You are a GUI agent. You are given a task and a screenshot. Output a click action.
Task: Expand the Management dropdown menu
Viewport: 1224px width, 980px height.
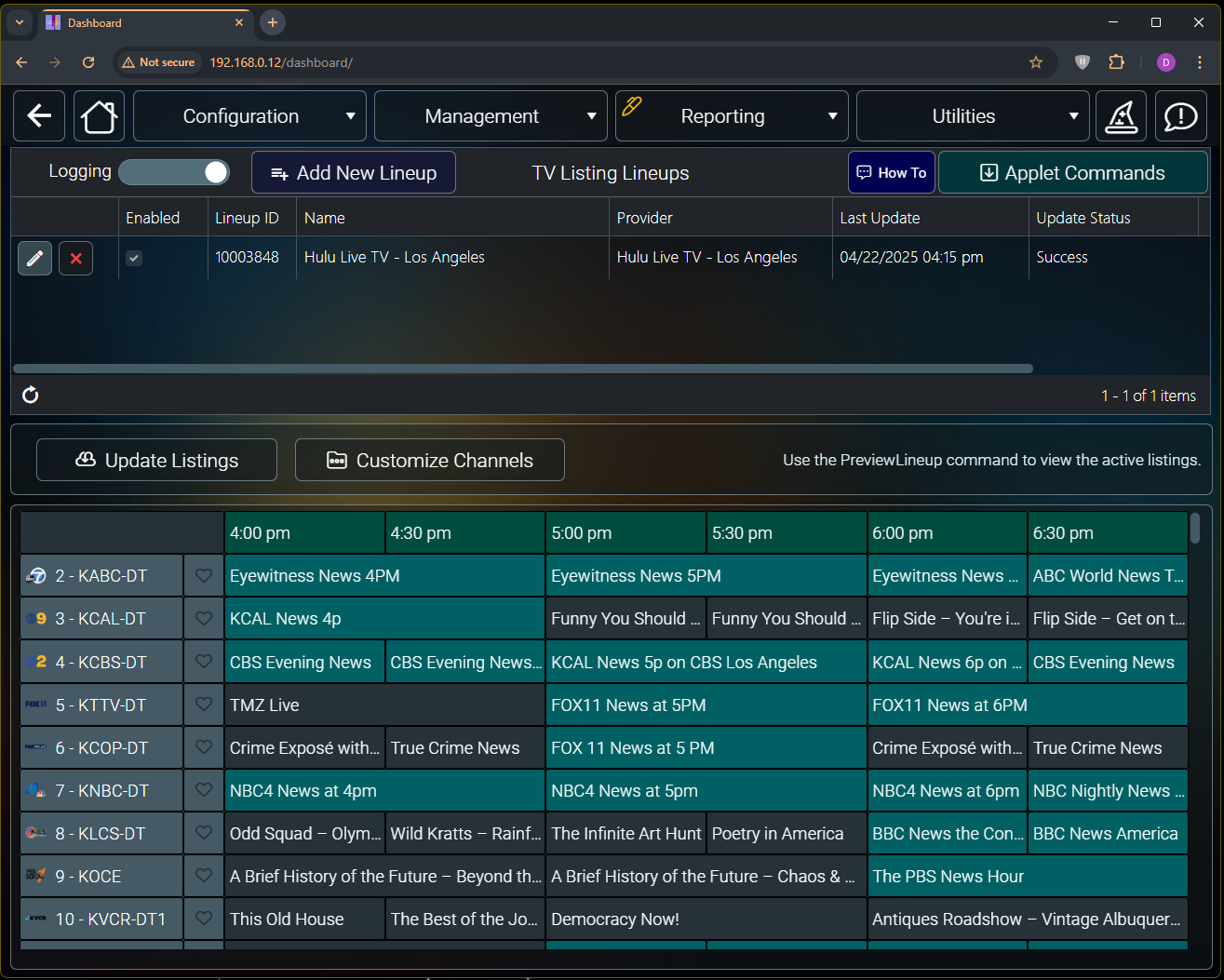pyautogui.click(x=491, y=116)
